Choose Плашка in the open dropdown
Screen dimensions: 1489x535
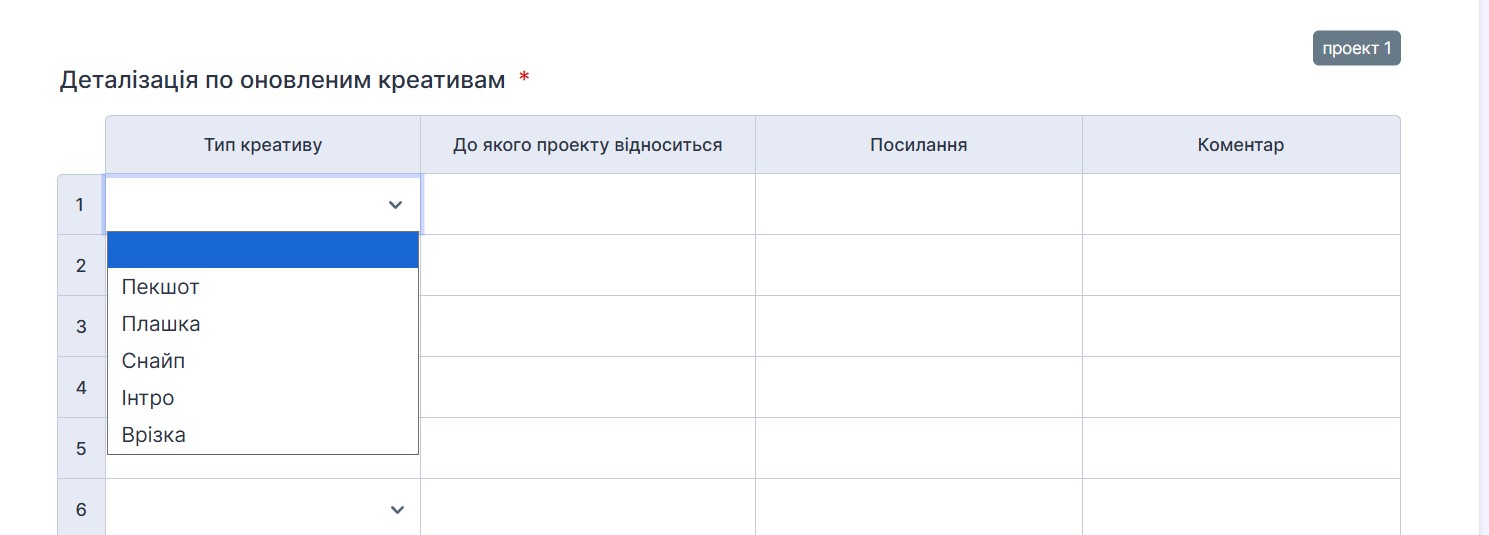(x=161, y=324)
